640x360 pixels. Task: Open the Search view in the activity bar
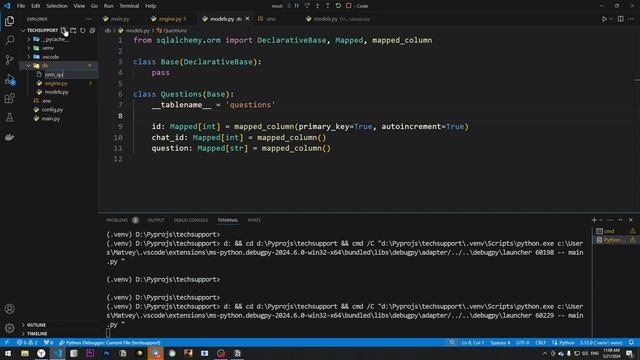9,40
